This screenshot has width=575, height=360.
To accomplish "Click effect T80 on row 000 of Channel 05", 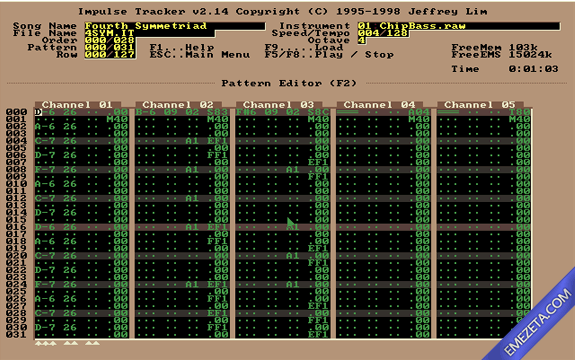I will (520, 112).
